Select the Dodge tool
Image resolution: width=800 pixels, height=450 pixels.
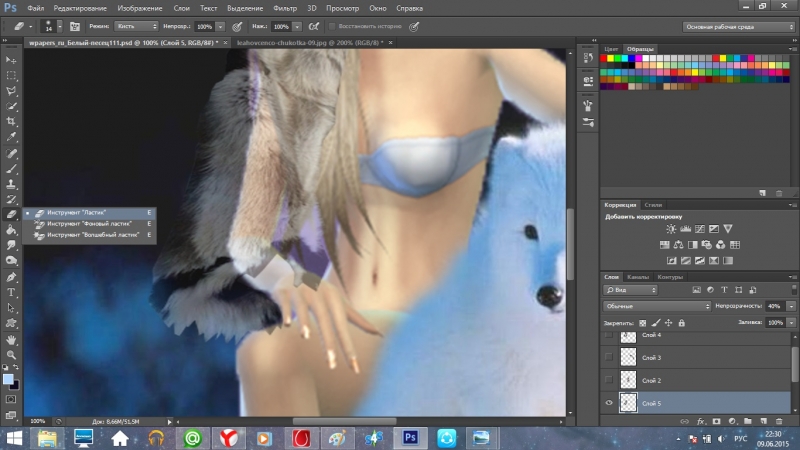coord(11,261)
